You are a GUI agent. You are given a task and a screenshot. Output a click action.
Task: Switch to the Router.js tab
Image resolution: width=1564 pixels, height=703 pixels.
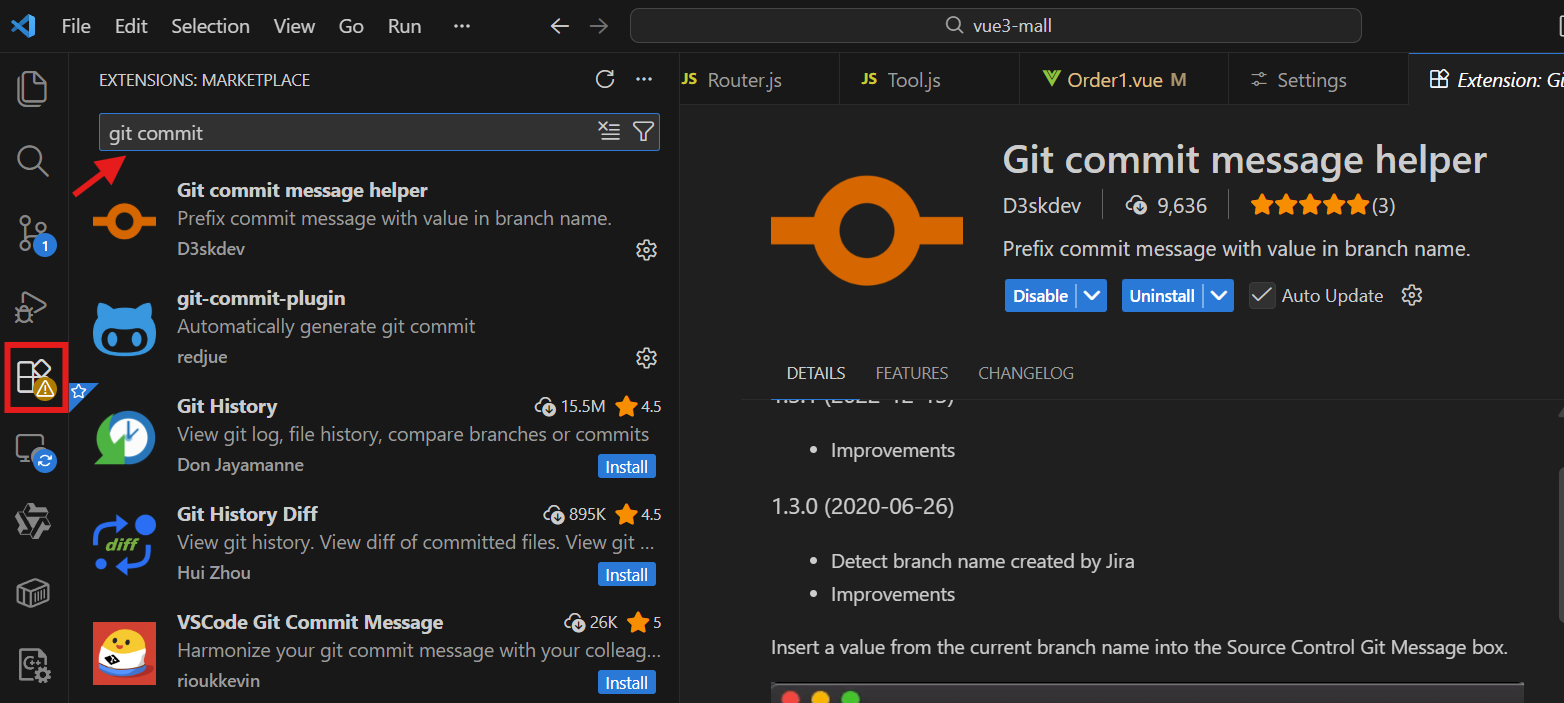click(744, 80)
